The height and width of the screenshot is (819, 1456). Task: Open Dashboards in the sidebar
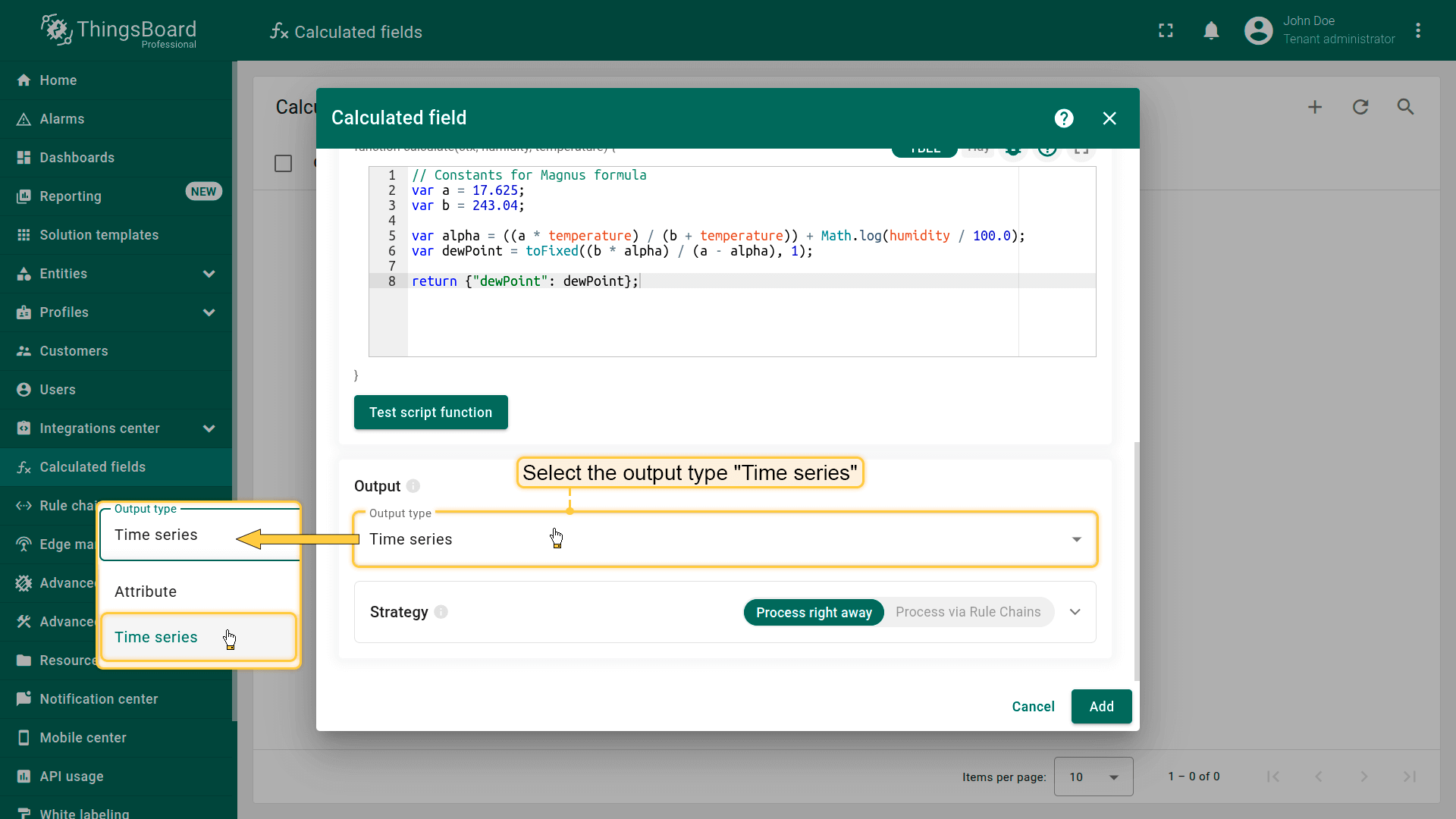(77, 158)
